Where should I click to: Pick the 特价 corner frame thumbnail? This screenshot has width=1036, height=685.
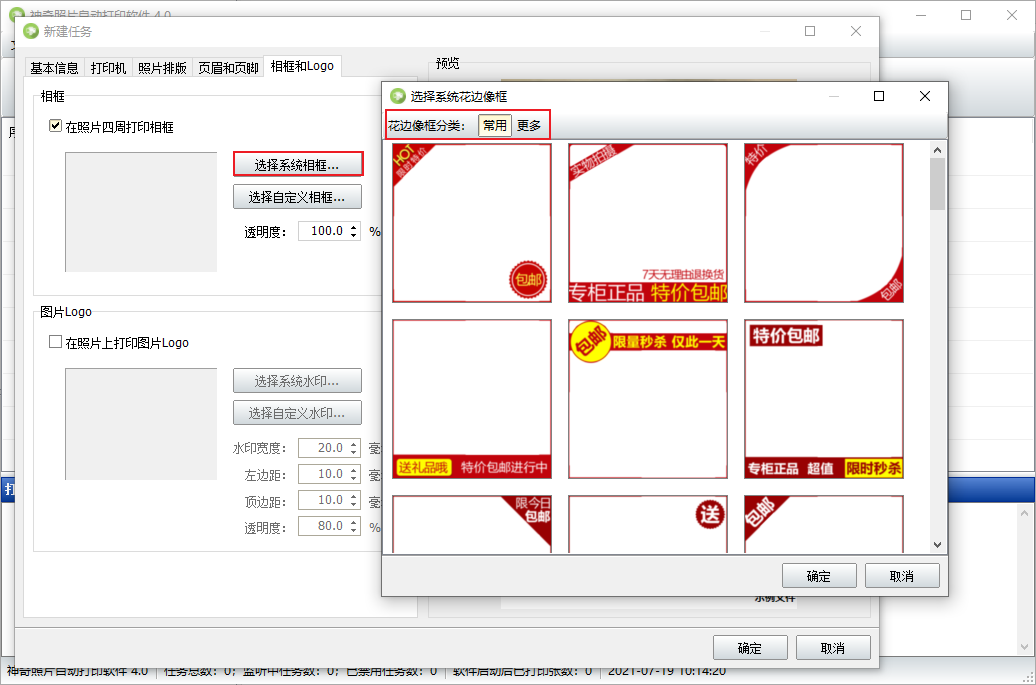823,223
